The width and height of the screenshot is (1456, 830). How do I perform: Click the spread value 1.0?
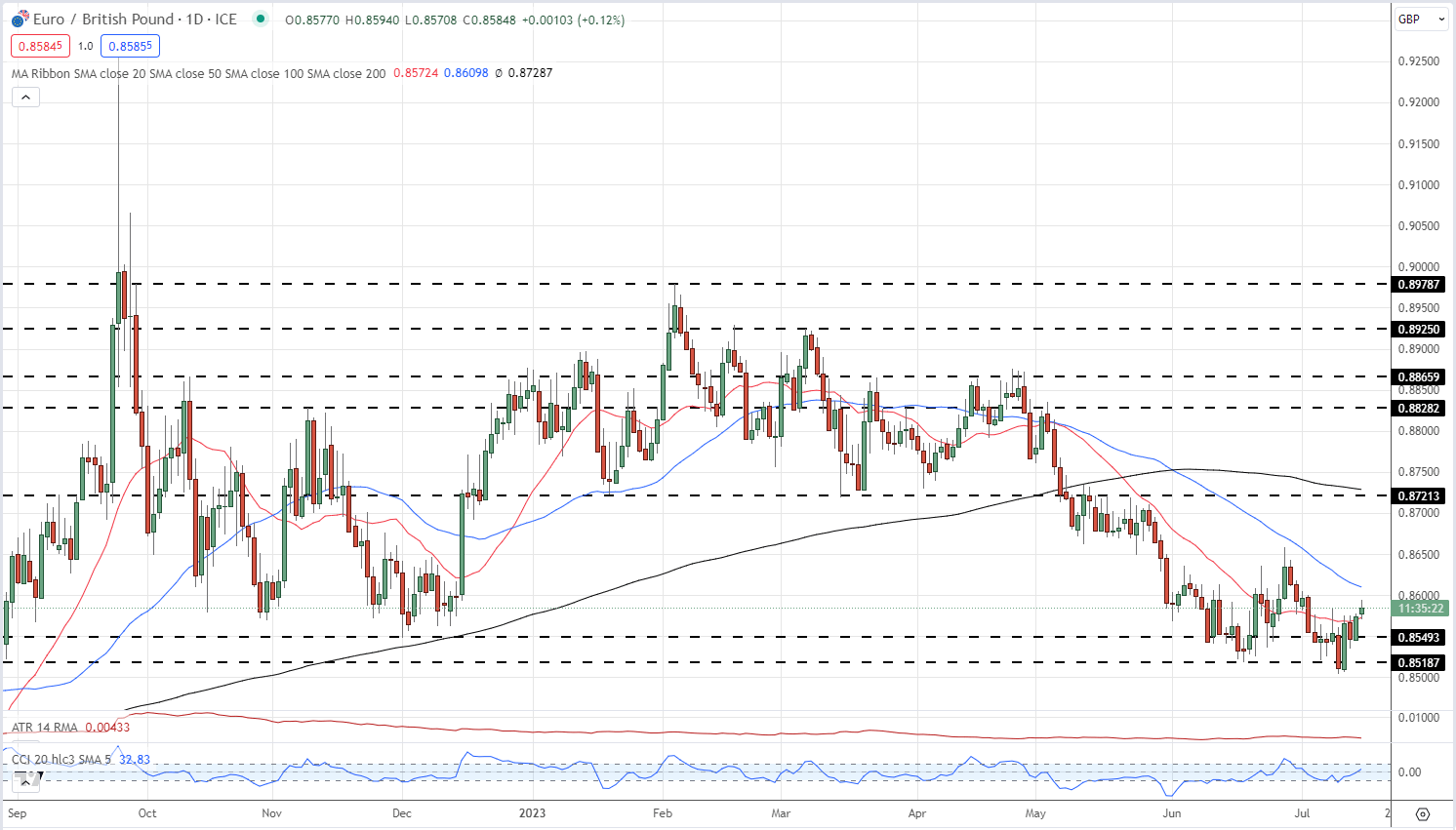pos(86,46)
